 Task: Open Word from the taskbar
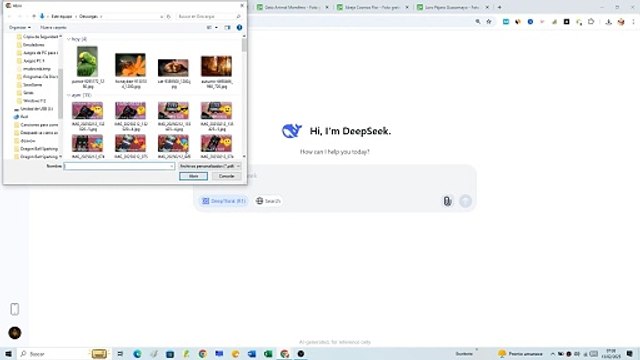click(252, 354)
